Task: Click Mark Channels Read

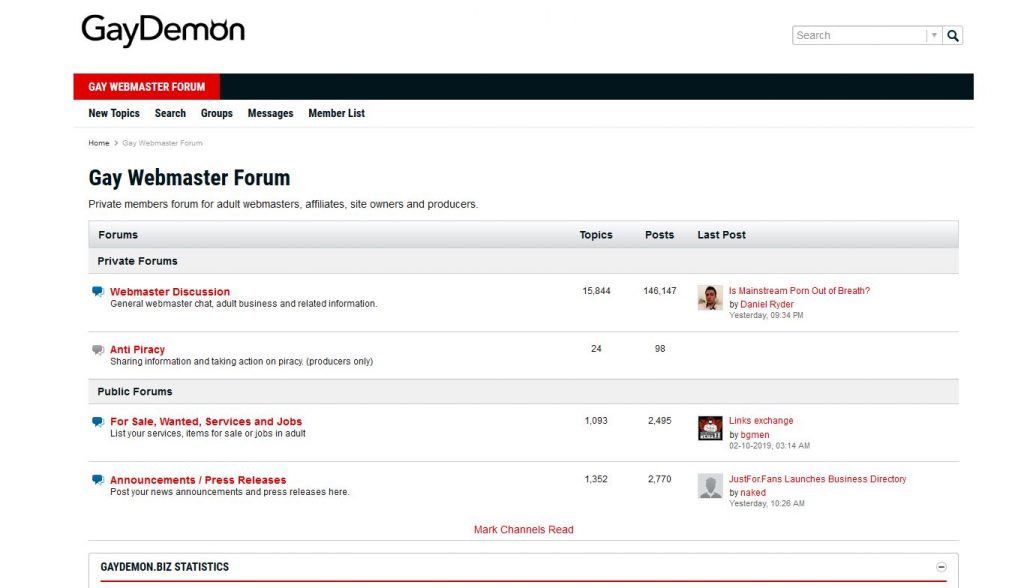Action: (x=524, y=529)
